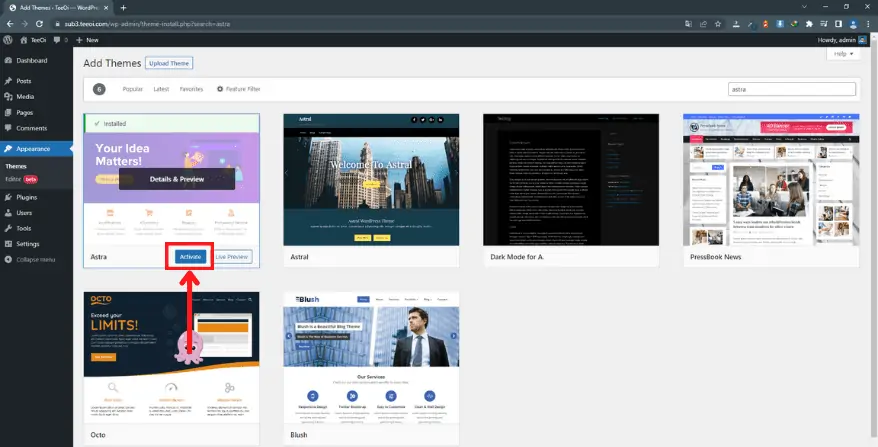This screenshot has width=878, height=447.
Task: Click Live Preview for the Astra theme
Action: tap(232, 257)
